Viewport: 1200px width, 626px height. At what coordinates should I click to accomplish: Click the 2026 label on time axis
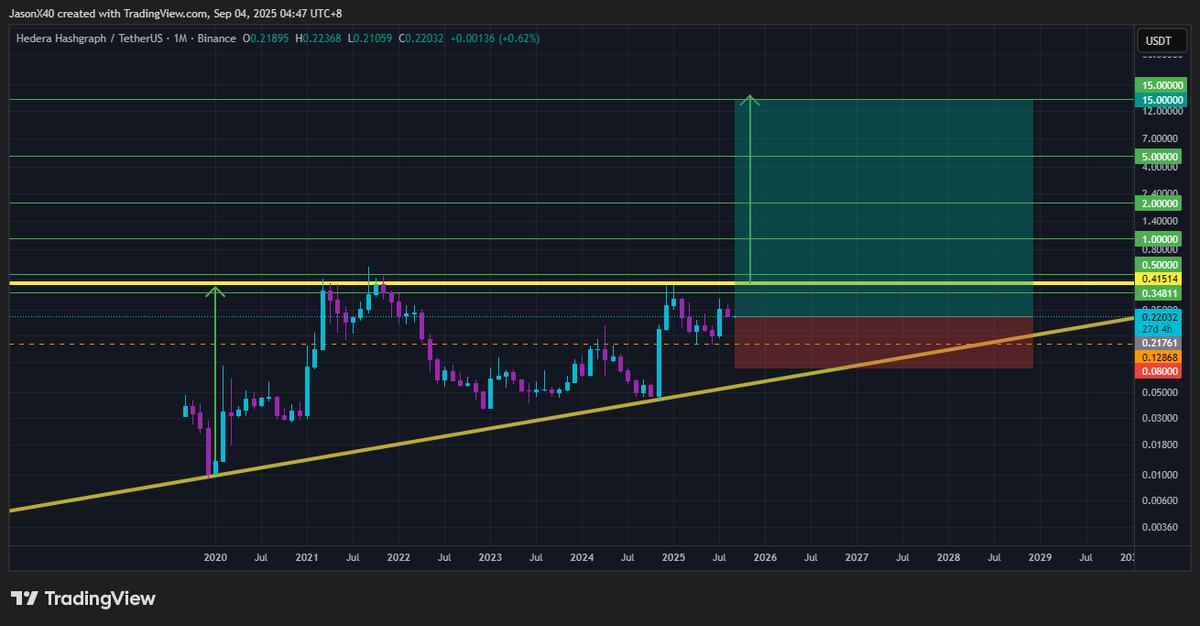(x=765, y=556)
